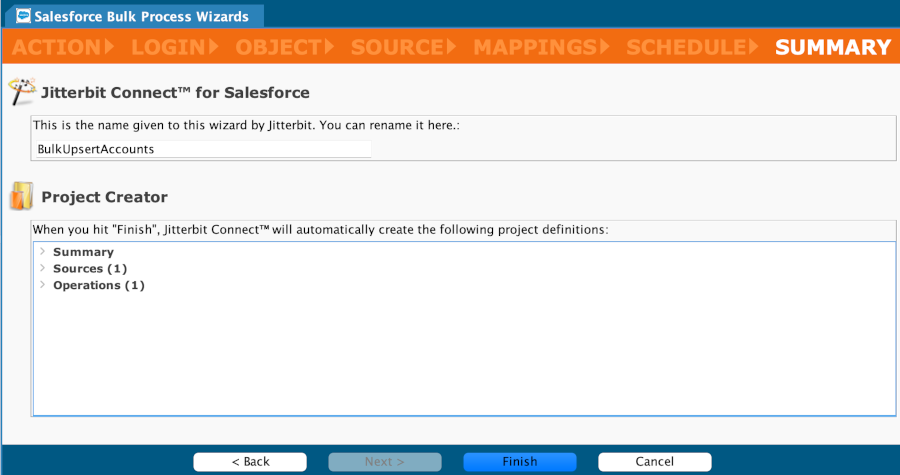Select the SUMMARY wizard step
900x475 pixels.
click(832, 47)
